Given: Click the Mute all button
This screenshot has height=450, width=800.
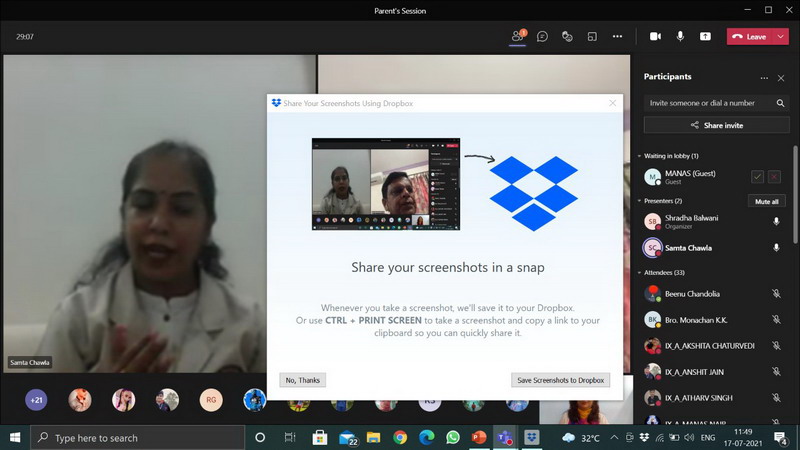Looking at the screenshot, I should (x=766, y=202).
